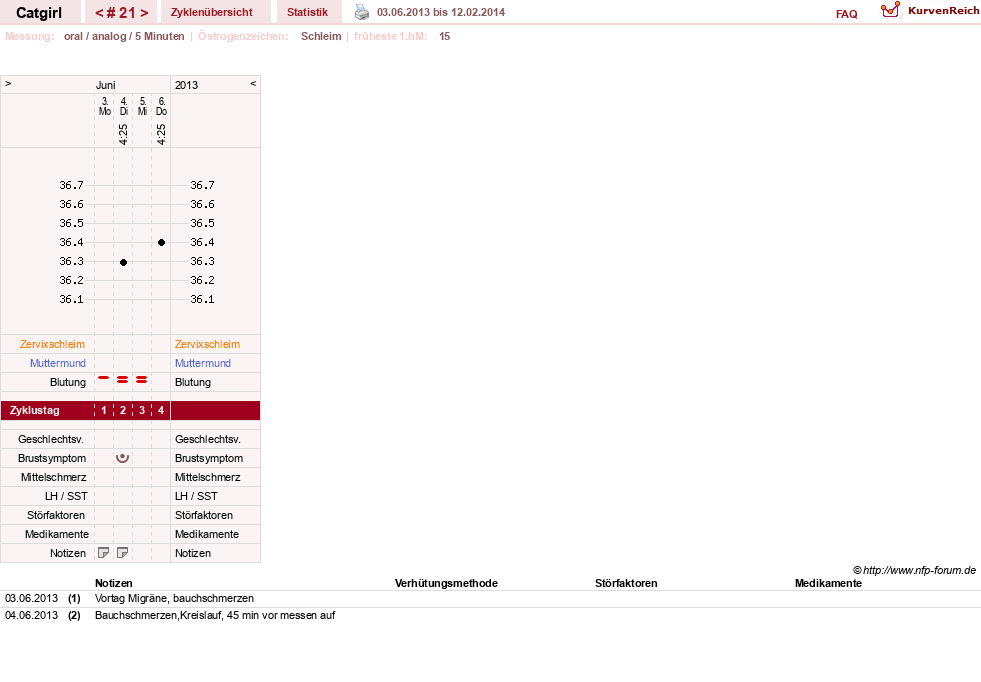
Task: Click the bleeding mark on 5 June
Action: [x=142, y=380]
